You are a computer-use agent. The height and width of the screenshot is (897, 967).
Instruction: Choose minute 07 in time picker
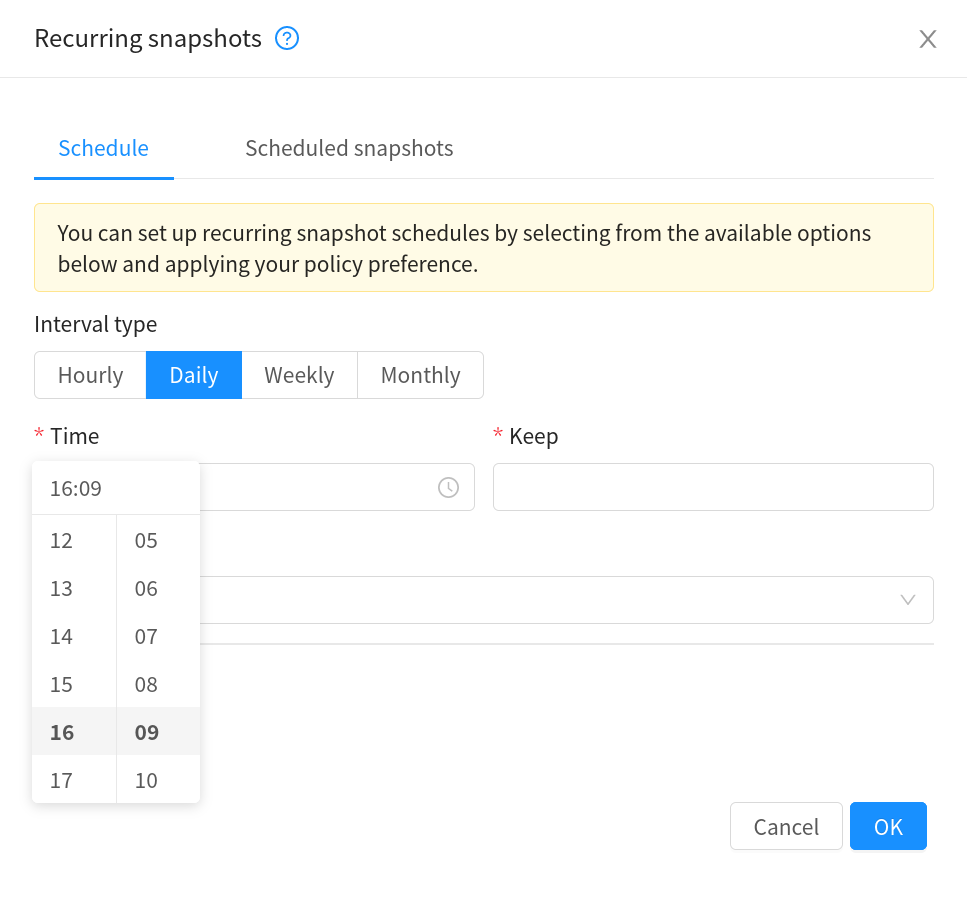coord(146,637)
